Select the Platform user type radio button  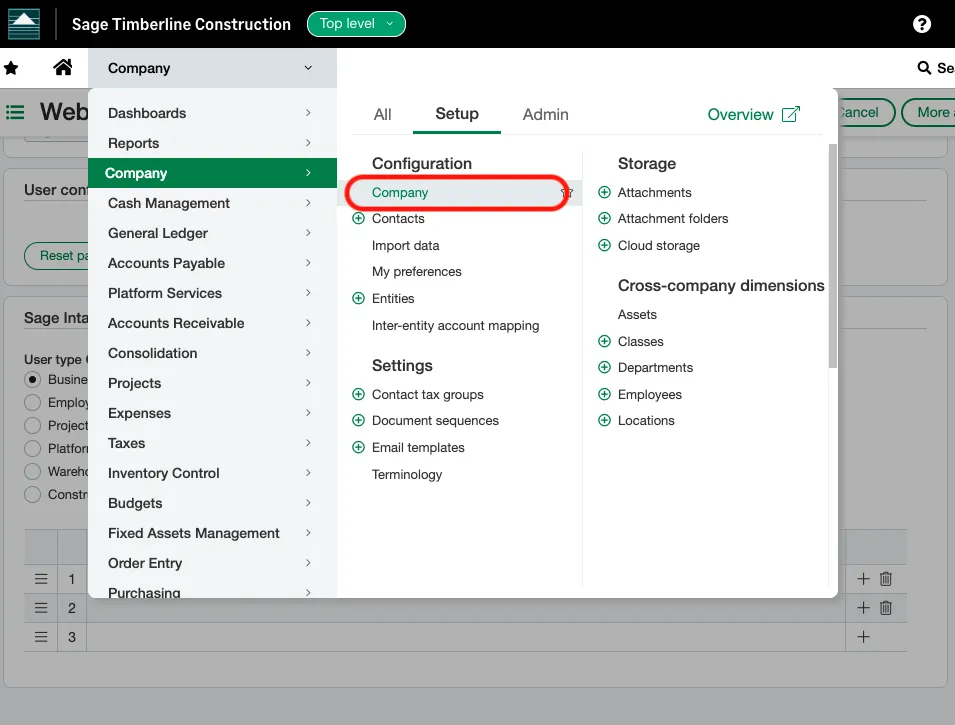(32, 448)
